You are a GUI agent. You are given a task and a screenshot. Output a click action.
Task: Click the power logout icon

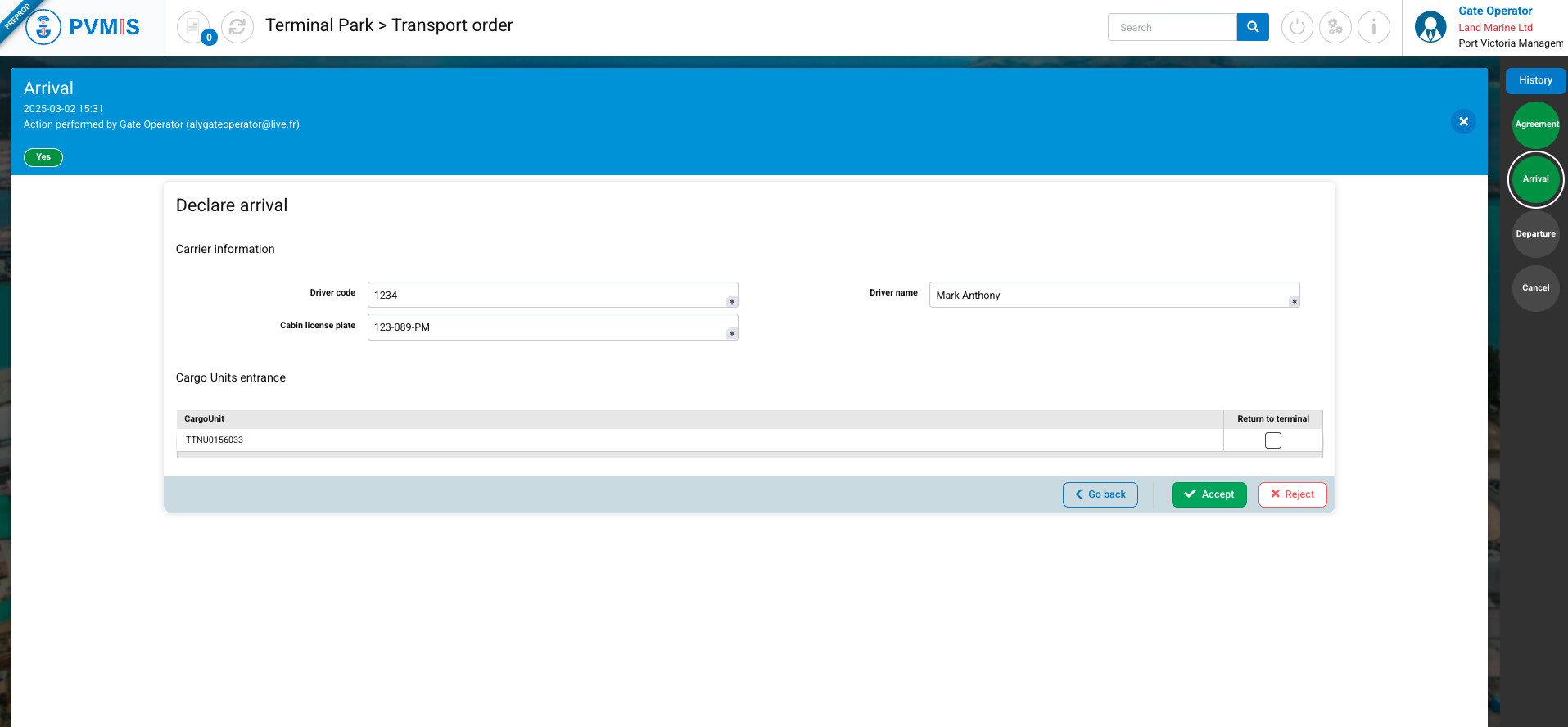click(1297, 27)
